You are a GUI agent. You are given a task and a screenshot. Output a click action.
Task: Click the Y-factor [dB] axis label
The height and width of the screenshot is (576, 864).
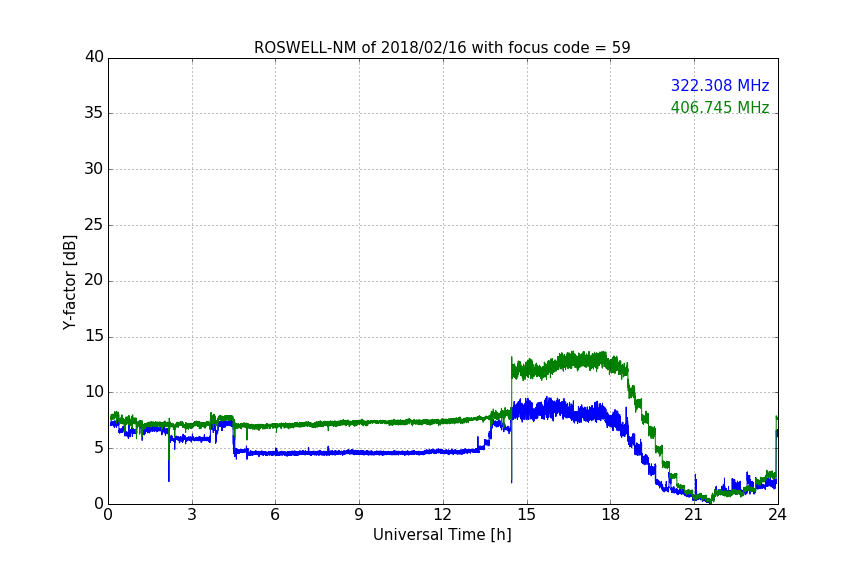click(x=69, y=282)
